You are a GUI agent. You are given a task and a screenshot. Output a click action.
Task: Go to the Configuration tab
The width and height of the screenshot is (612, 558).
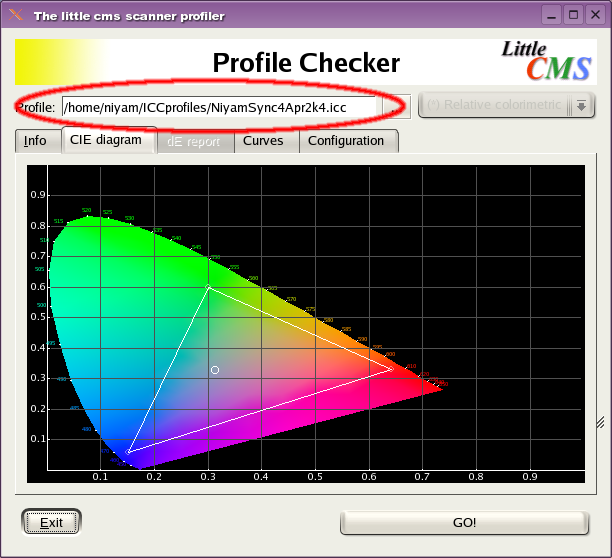pos(349,141)
